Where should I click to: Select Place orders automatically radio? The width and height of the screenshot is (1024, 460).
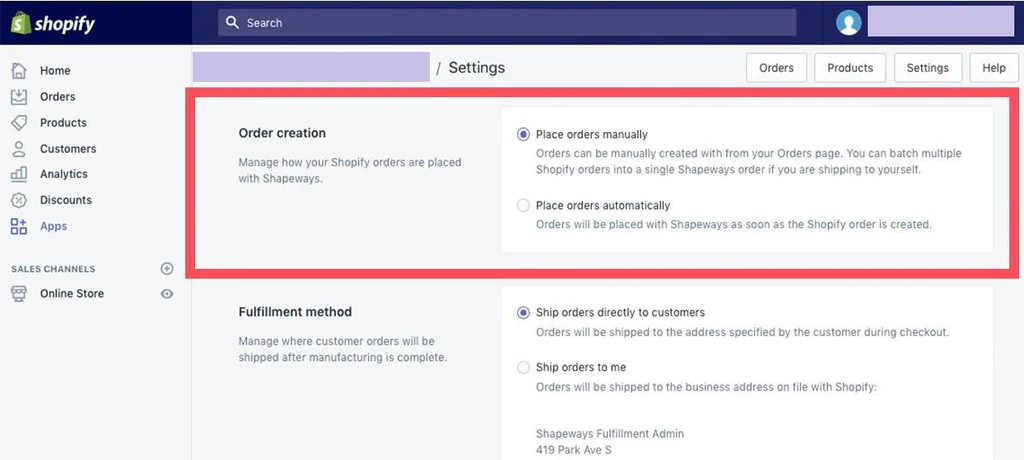(523, 205)
